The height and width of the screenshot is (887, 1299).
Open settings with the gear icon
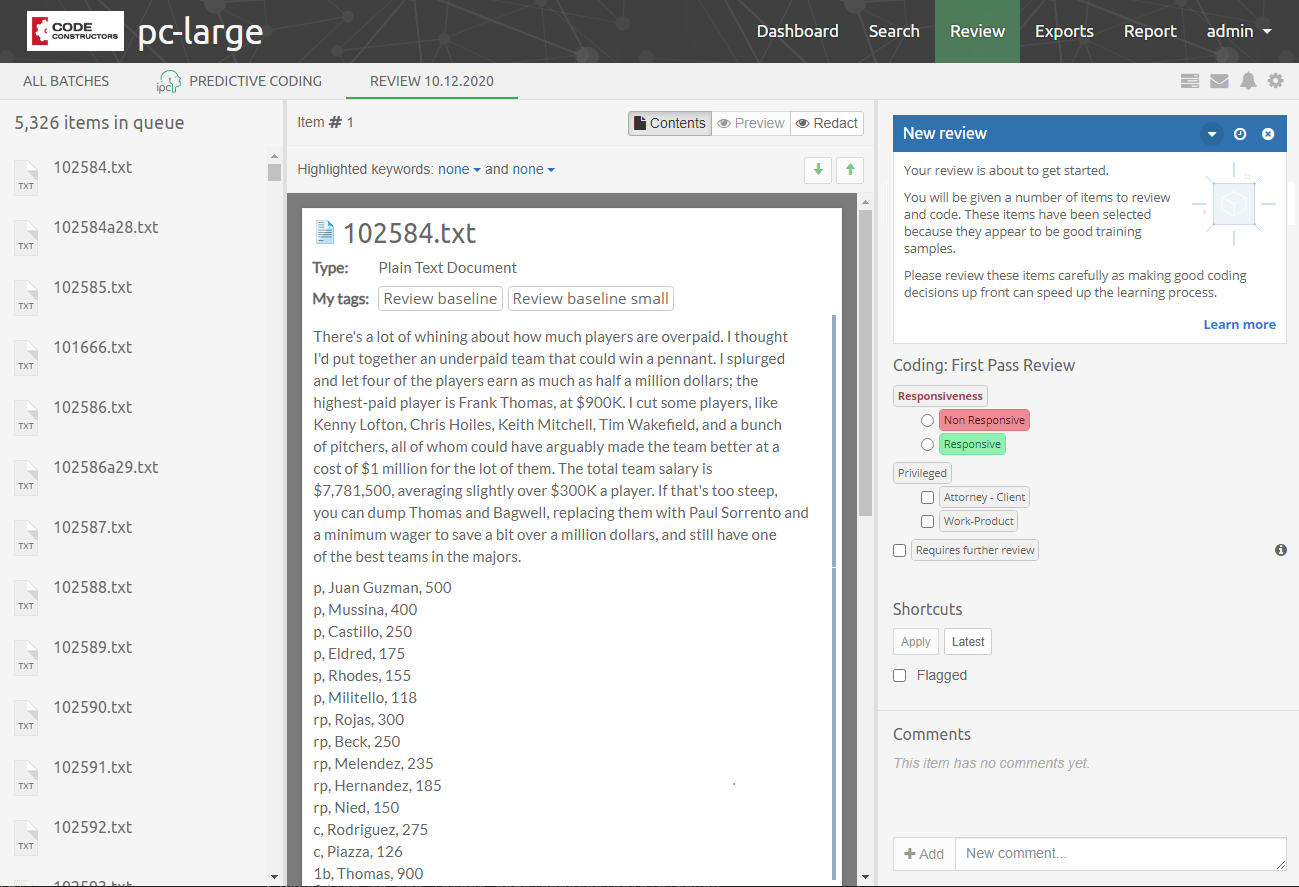tap(1275, 81)
